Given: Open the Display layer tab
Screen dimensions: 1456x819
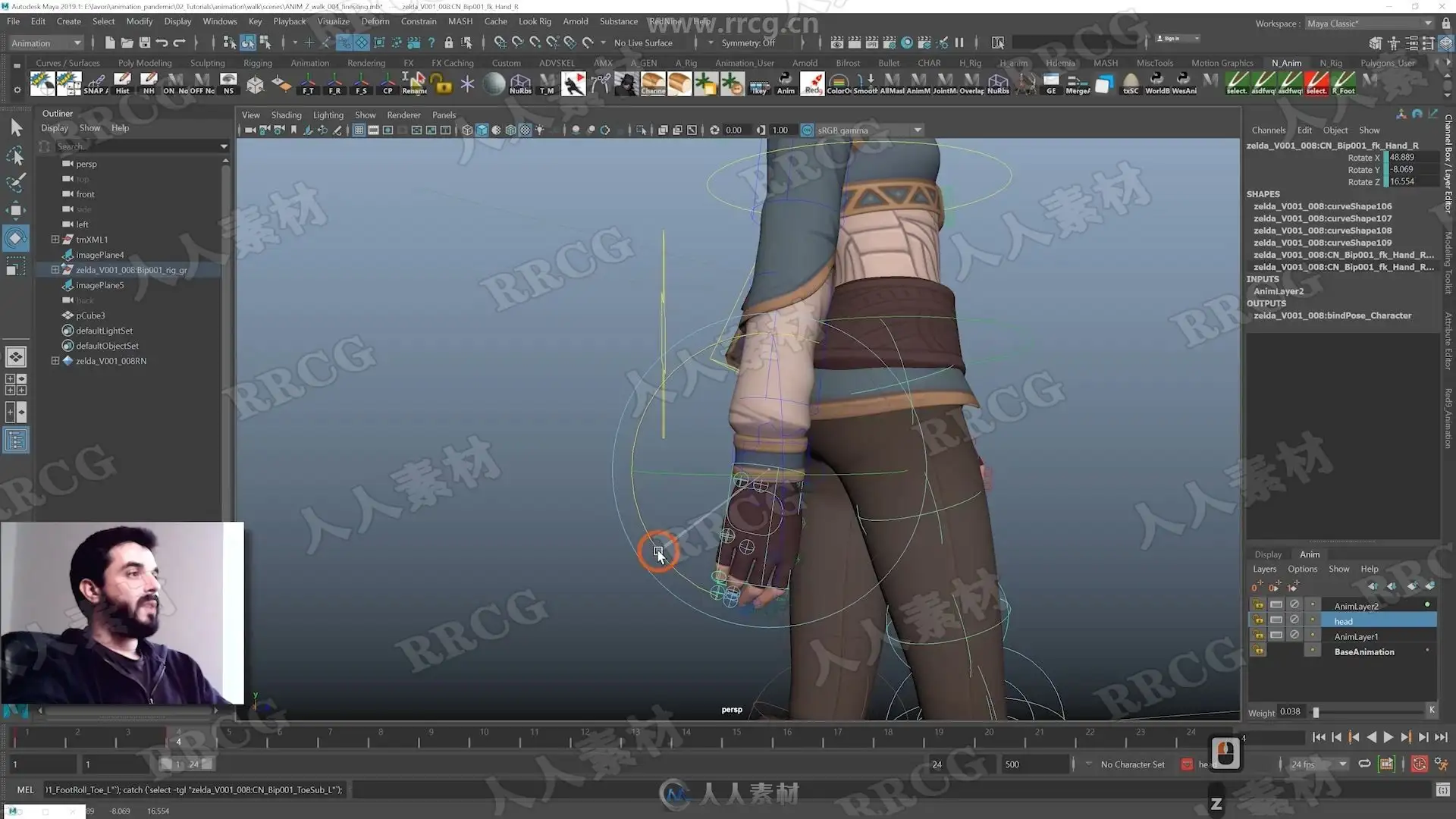Looking at the screenshot, I should (1267, 554).
